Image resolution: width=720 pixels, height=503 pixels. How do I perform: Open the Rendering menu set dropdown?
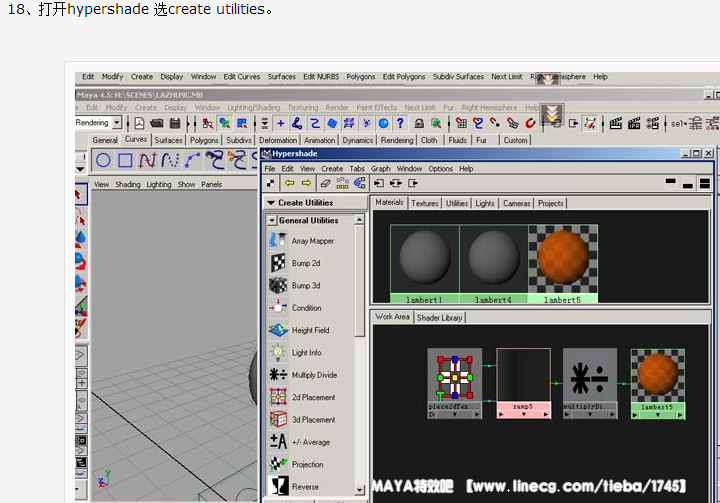coord(116,123)
